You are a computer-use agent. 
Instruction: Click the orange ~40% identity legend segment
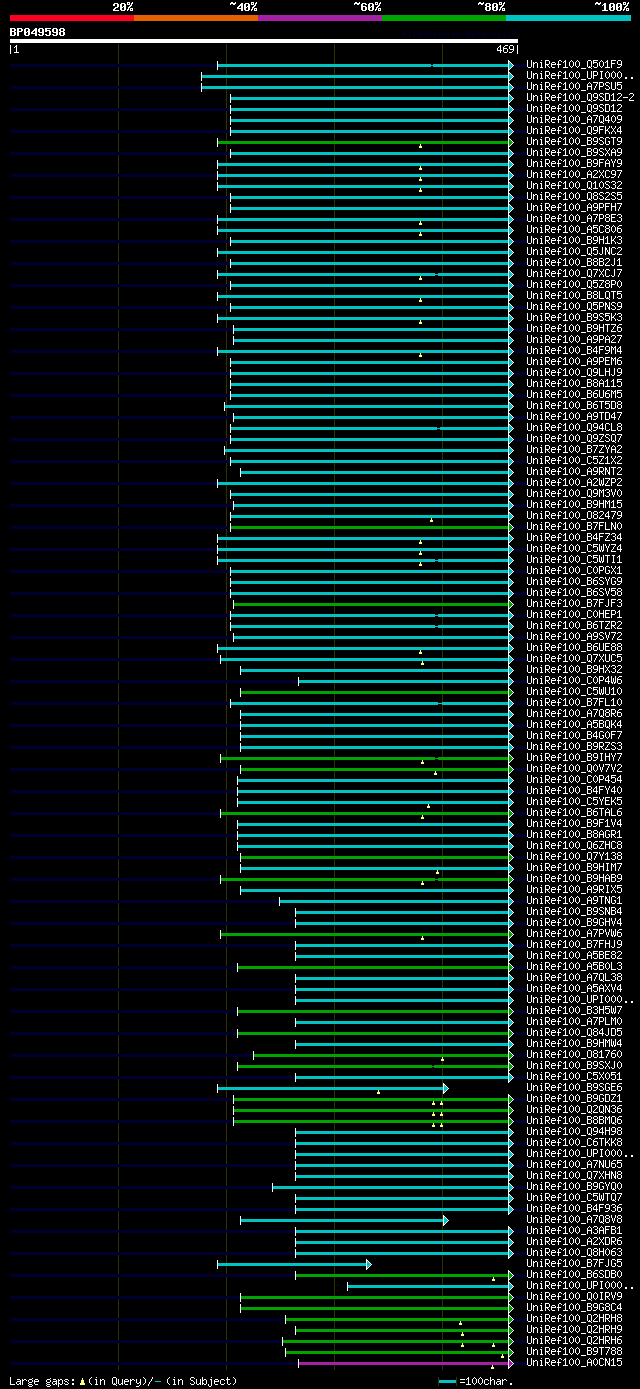(196, 18)
